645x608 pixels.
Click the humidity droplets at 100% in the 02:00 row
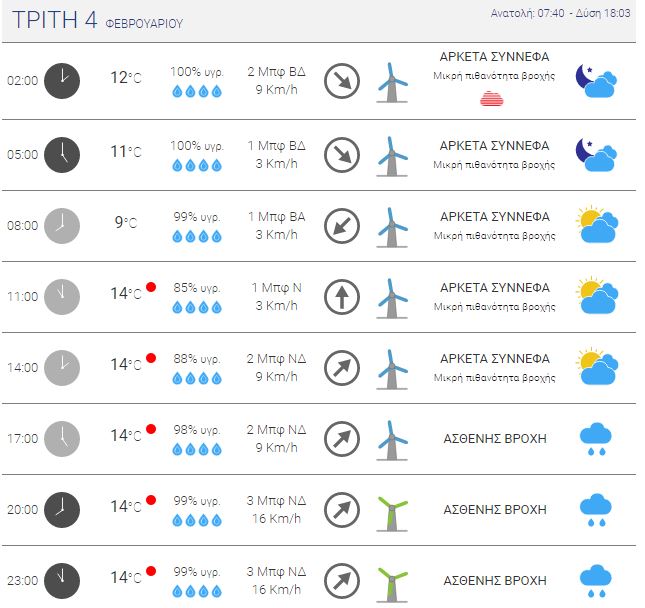[197, 91]
